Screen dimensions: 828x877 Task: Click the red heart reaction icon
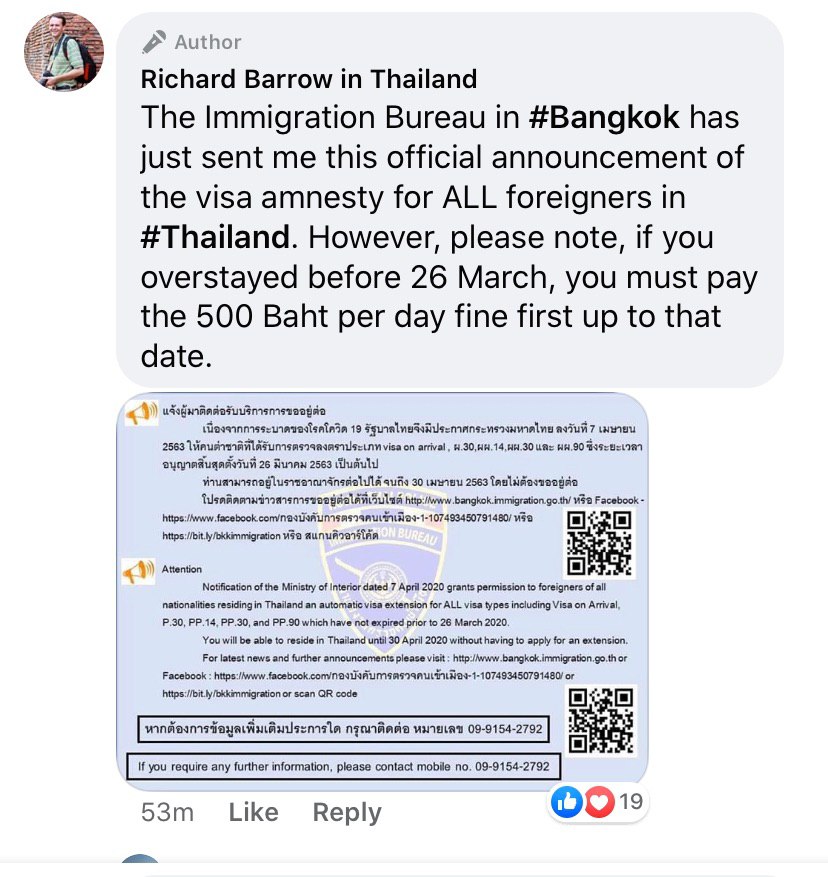point(599,801)
